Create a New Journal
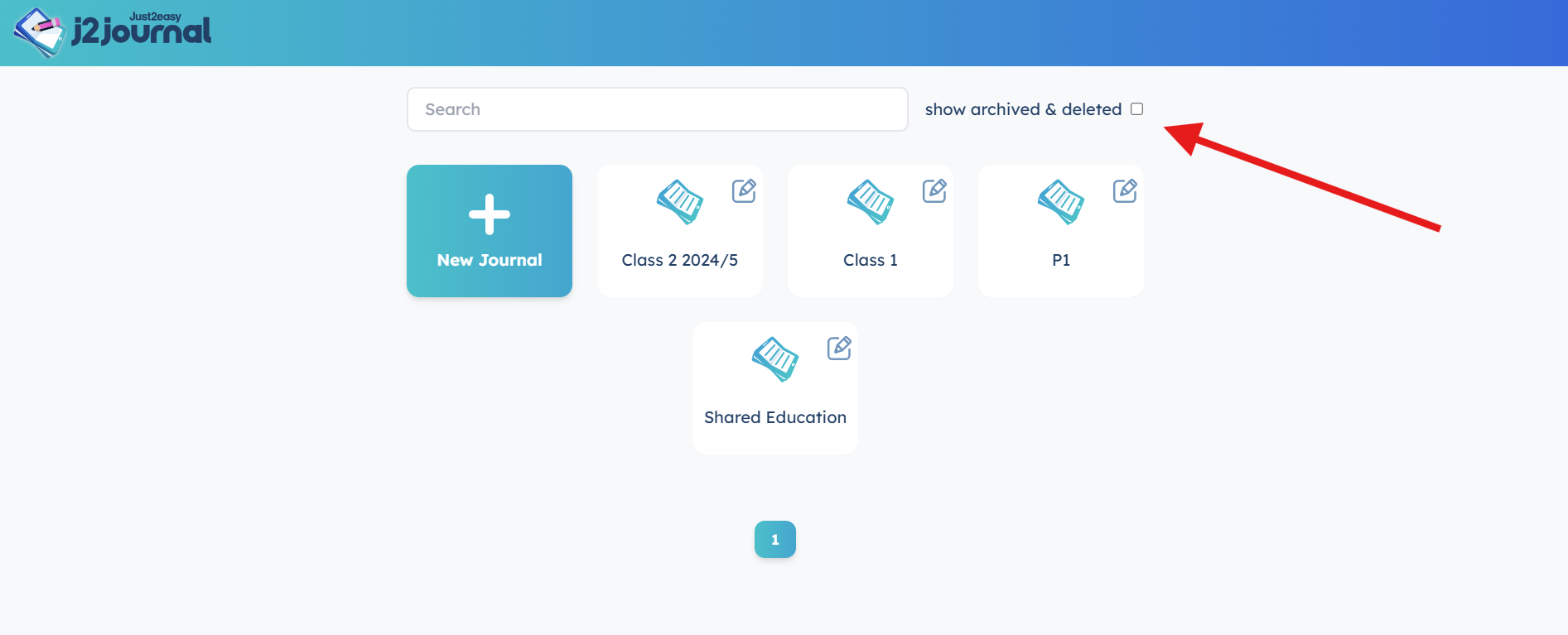The height and width of the screenshot is (635, 1568). coord(490,231)
